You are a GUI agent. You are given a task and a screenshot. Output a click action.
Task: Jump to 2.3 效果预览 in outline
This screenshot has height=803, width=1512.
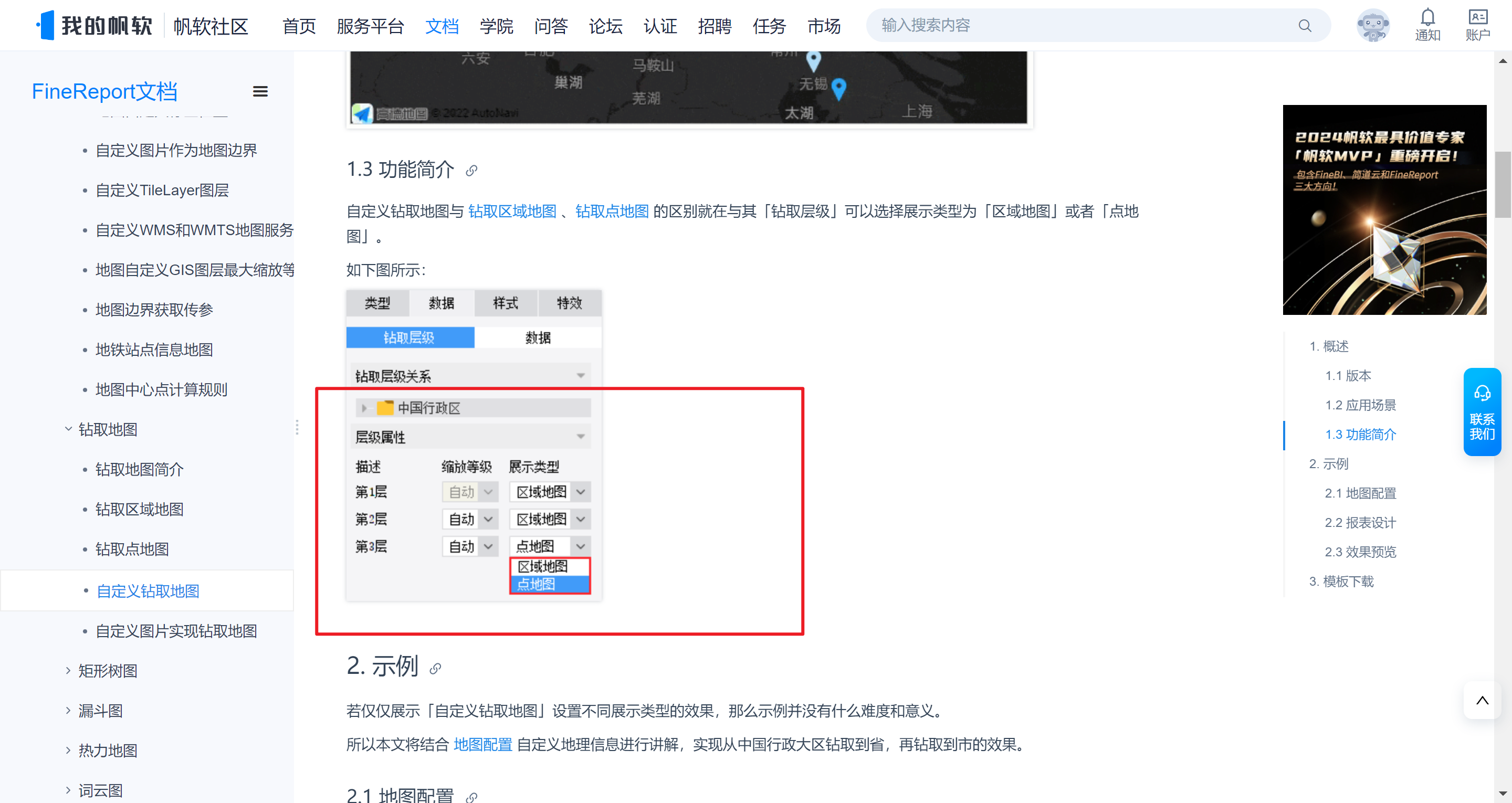click(1361, 552)
